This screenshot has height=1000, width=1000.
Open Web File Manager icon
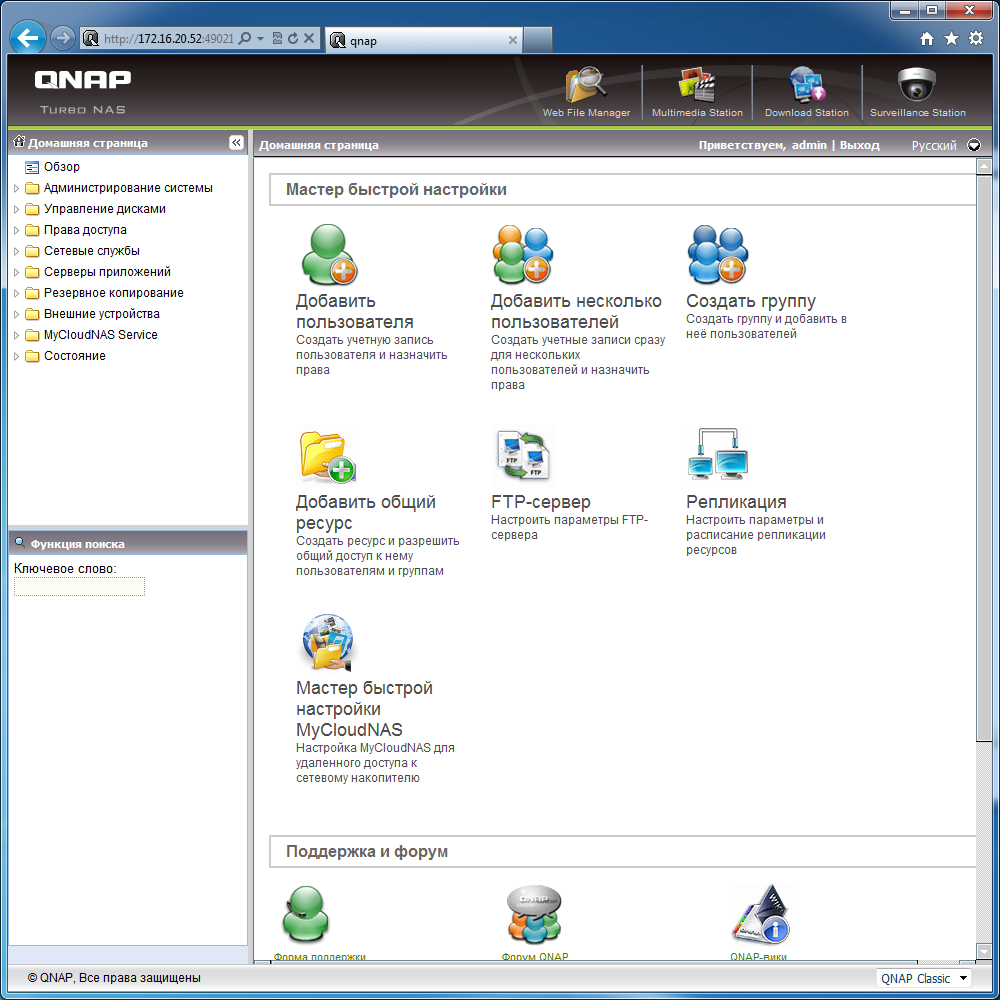pos(585,85)
